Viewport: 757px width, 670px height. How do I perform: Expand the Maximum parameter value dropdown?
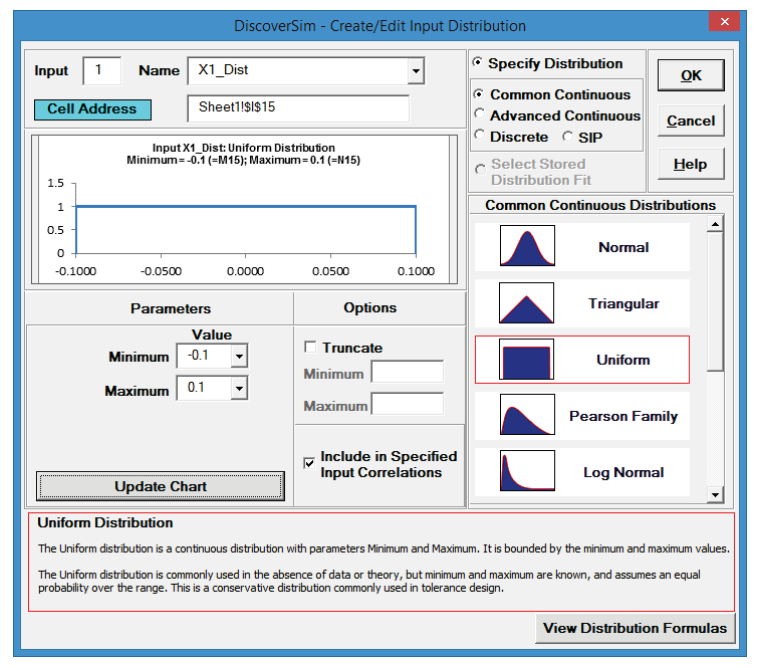point(238,389)
